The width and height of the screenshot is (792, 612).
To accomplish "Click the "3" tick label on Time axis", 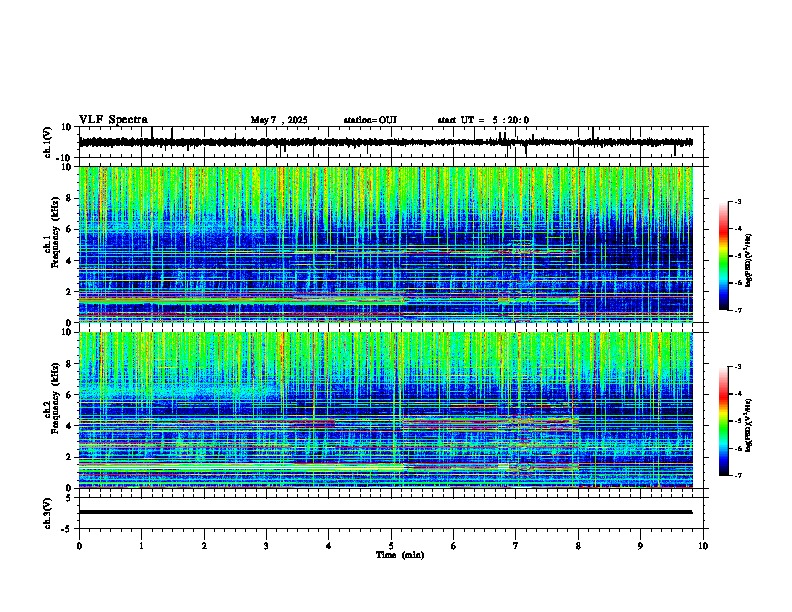I will [266, 546].
